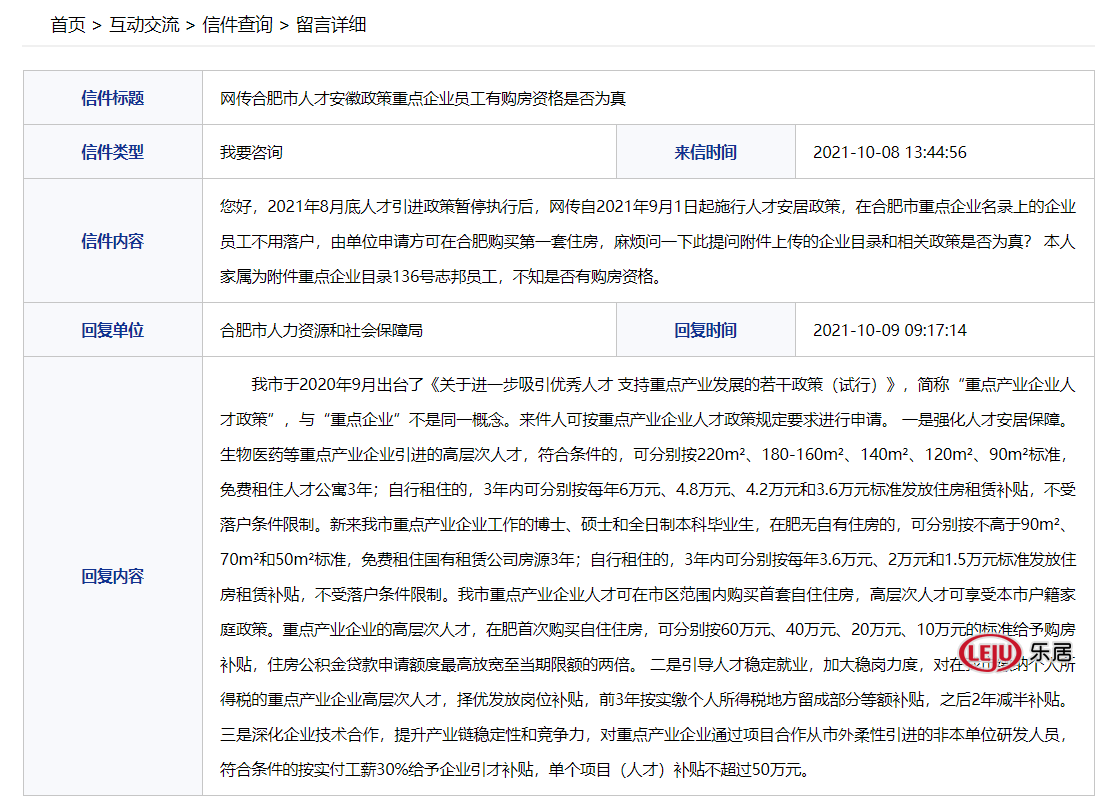Viewport: 1118px width, 808px height.
Task: Click the letter title 网传合肥市人才安徽政策重点企业员工有购房资格是否为真
Action: coord(423,98)
